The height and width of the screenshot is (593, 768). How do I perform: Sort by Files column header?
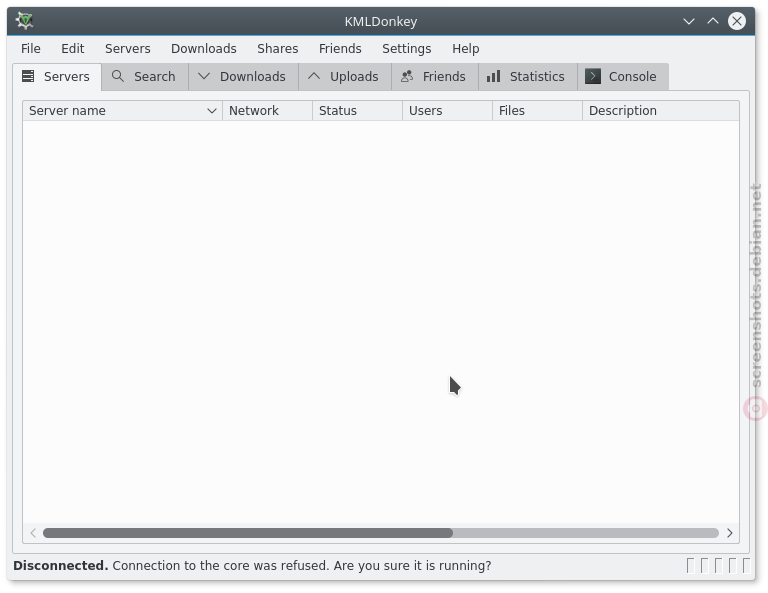537,111
